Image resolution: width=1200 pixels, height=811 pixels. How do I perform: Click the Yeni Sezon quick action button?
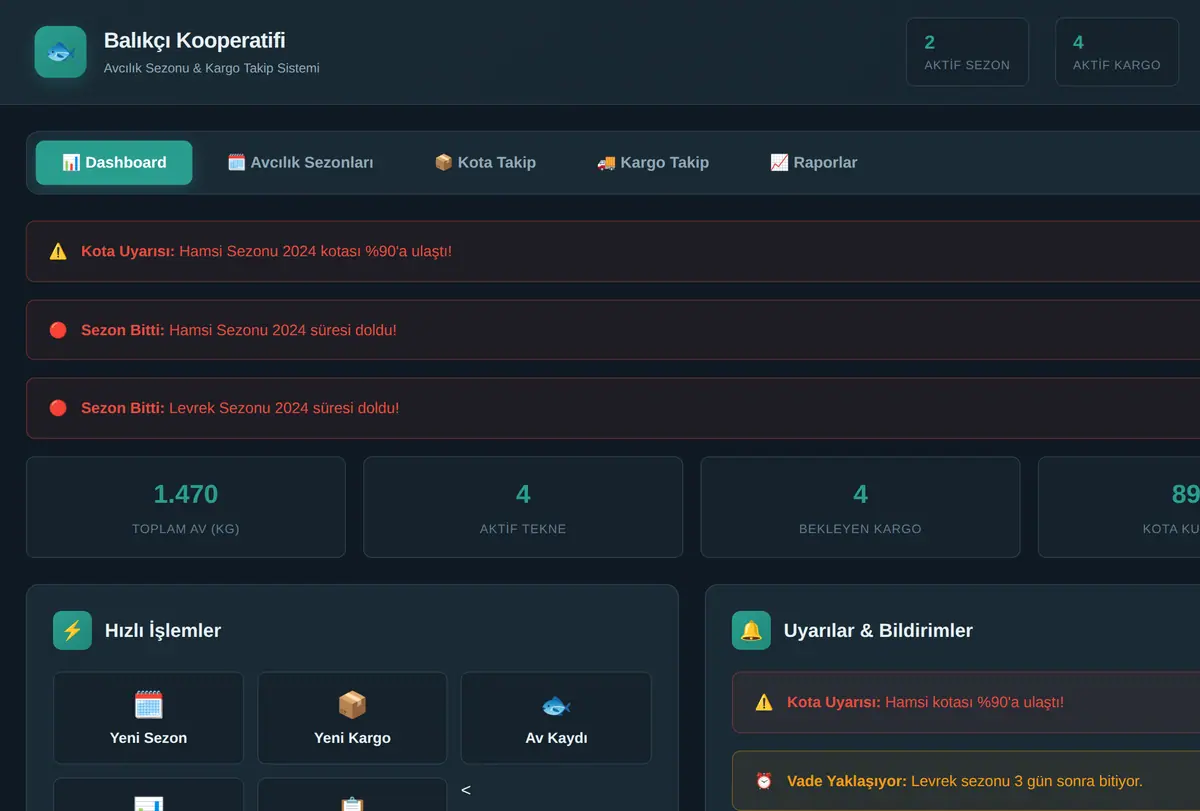[148, 718]
